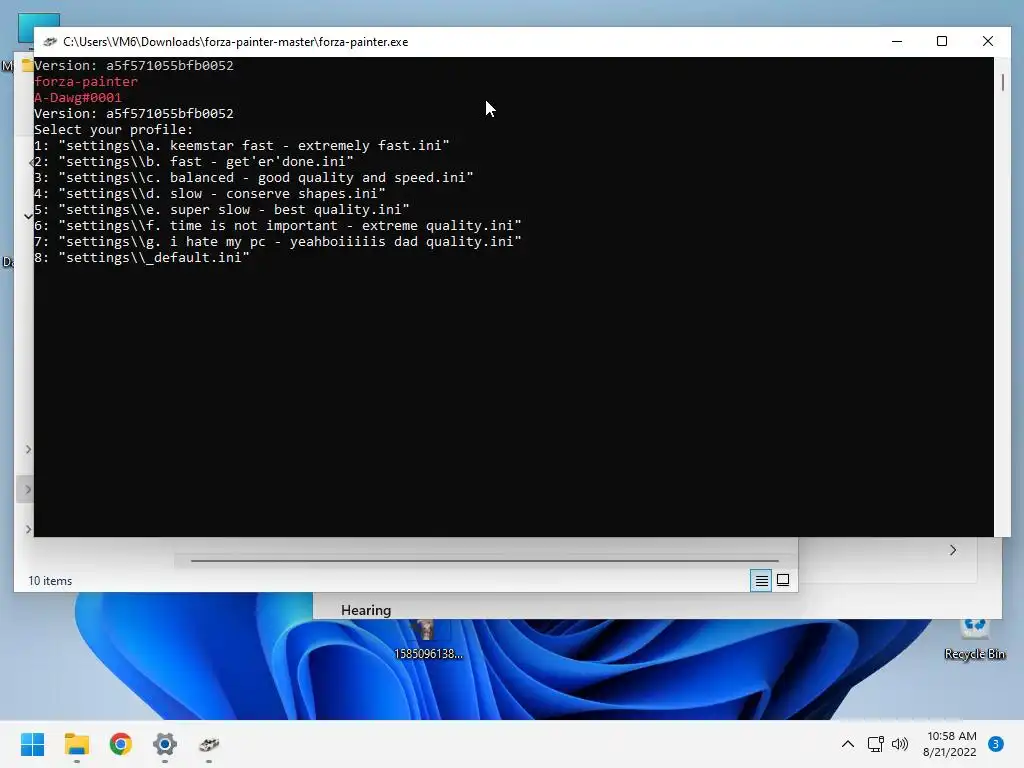Click profile line 'b. fast - get'er'done.ini'
Viewport: 1024px width, 768px height.
tap(194, 161)
